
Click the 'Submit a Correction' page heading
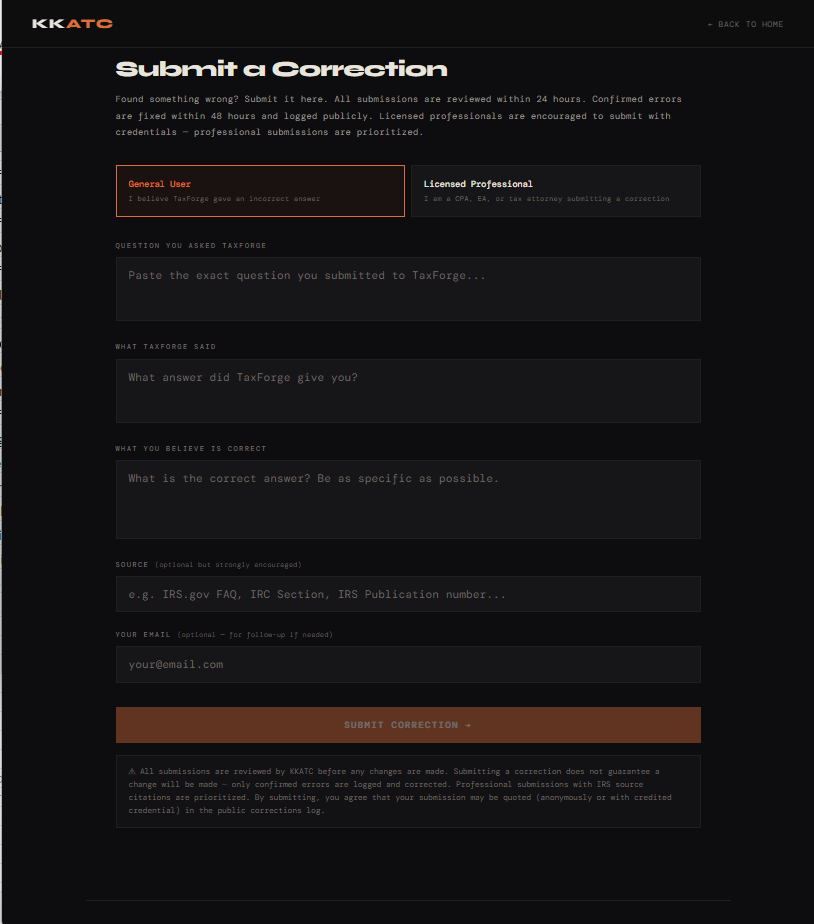pyautogui.click(x=281, y=69)
